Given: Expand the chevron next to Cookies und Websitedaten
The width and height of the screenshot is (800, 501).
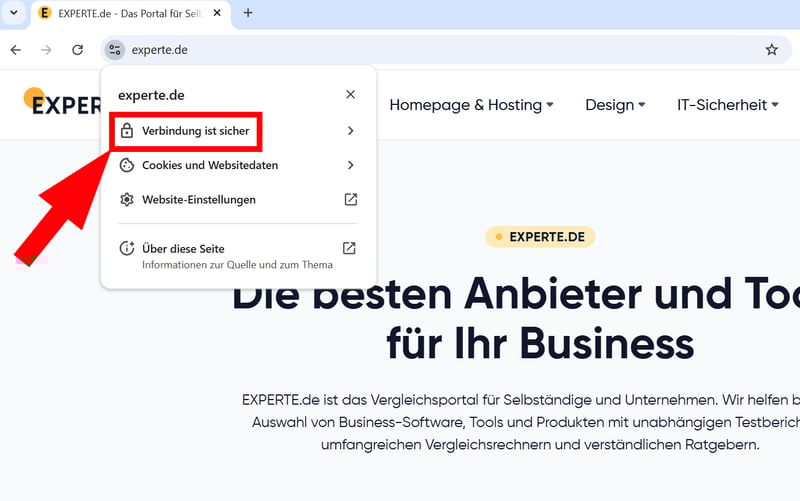Looking at the screenshot, I should [351, 165].
